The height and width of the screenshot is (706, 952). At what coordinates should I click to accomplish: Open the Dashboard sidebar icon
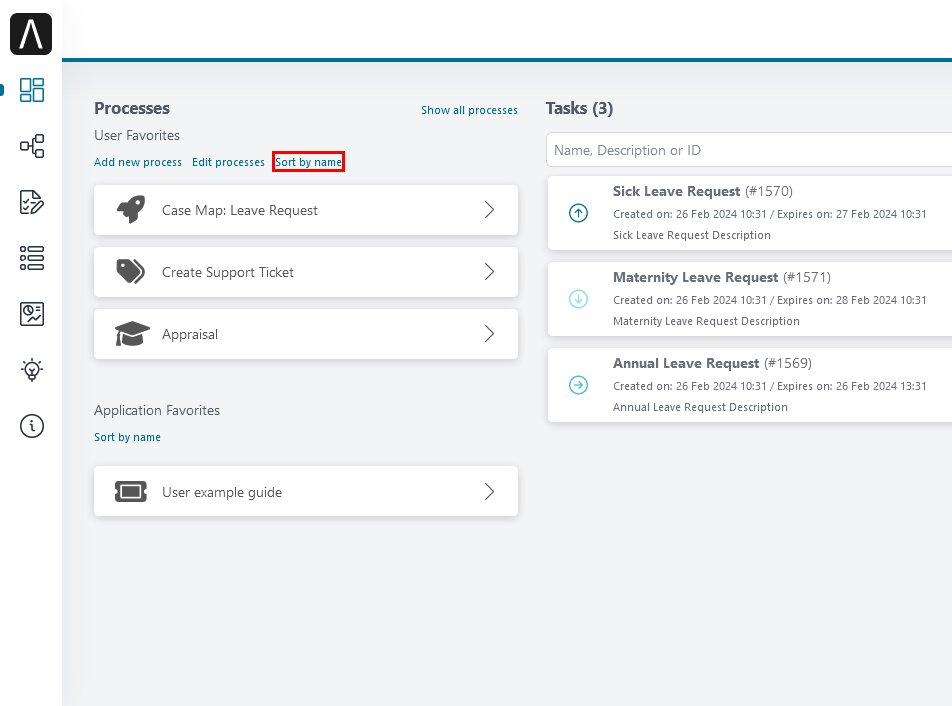click(32, 90)
